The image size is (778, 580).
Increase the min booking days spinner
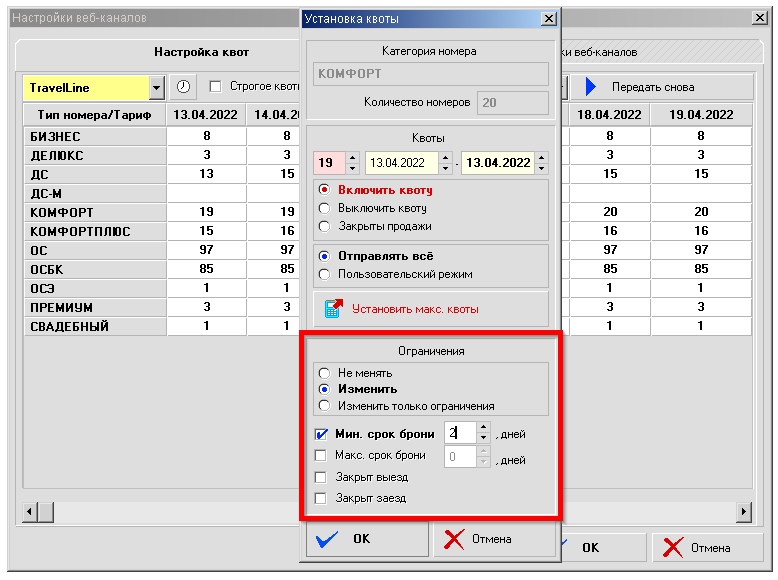(x=484, y=429)
